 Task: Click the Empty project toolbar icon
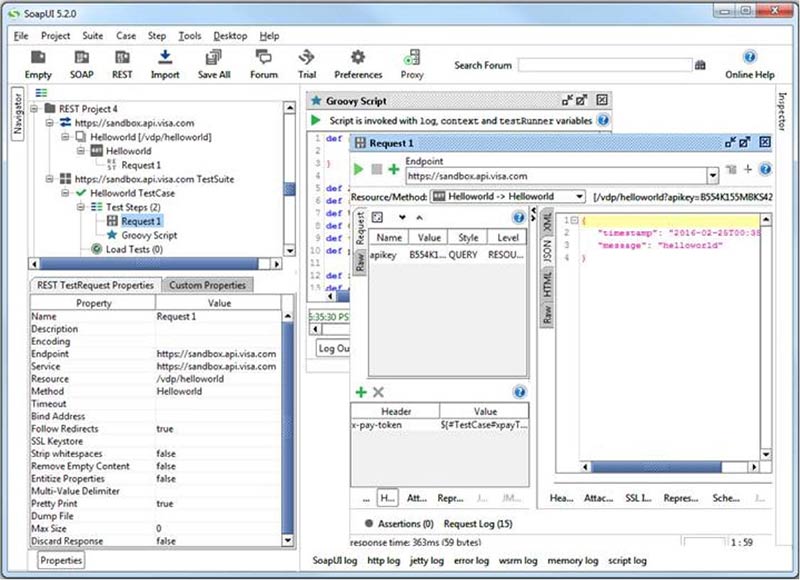point(38,58)
